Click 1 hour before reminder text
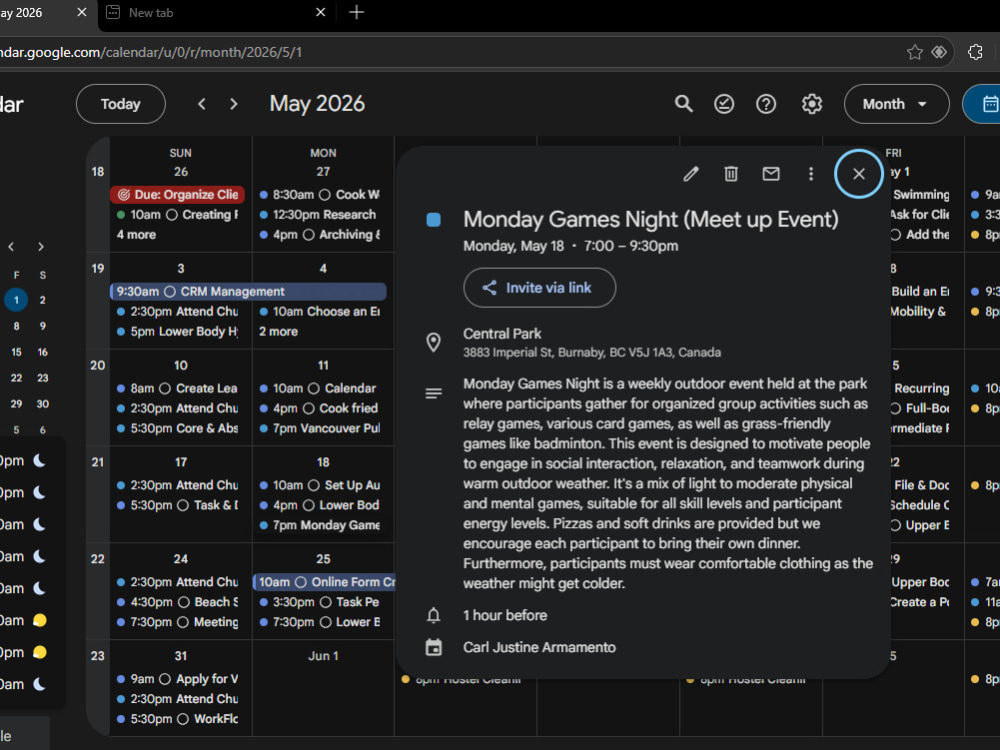 tap(505, 615)
